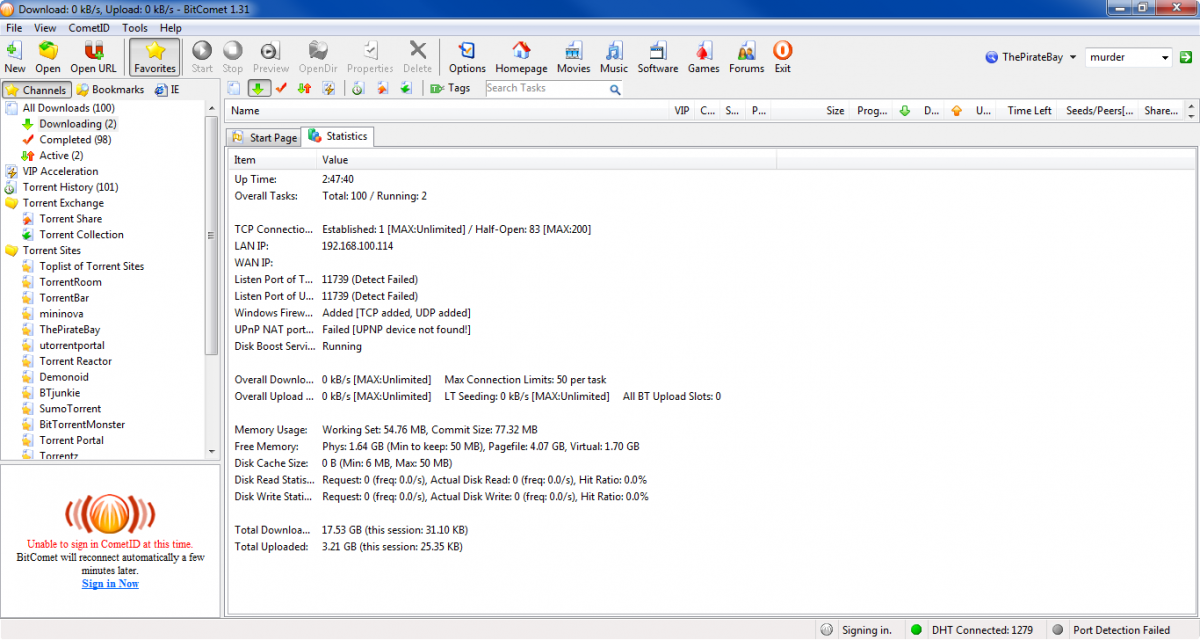
Task: Open the CometID menu
Action: tap(89, 28)
